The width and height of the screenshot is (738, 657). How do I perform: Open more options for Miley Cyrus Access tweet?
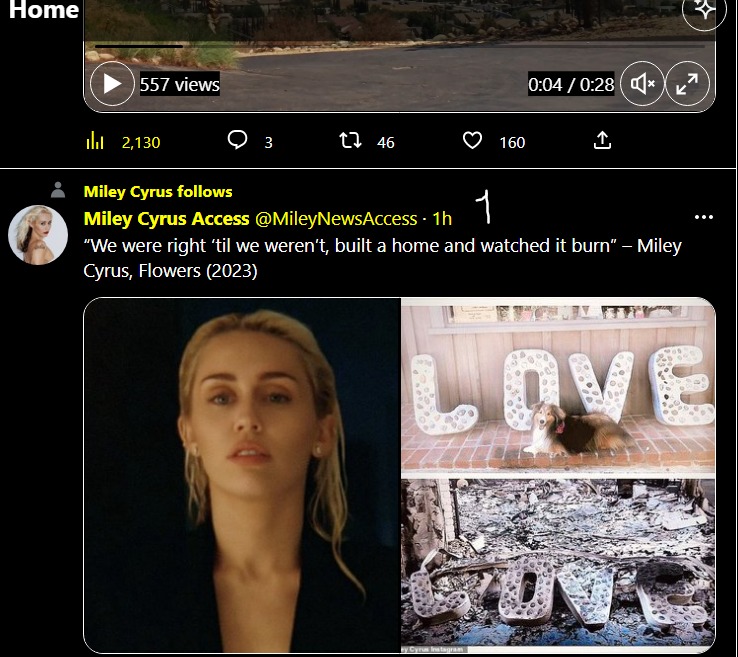[x=704, y=217]
